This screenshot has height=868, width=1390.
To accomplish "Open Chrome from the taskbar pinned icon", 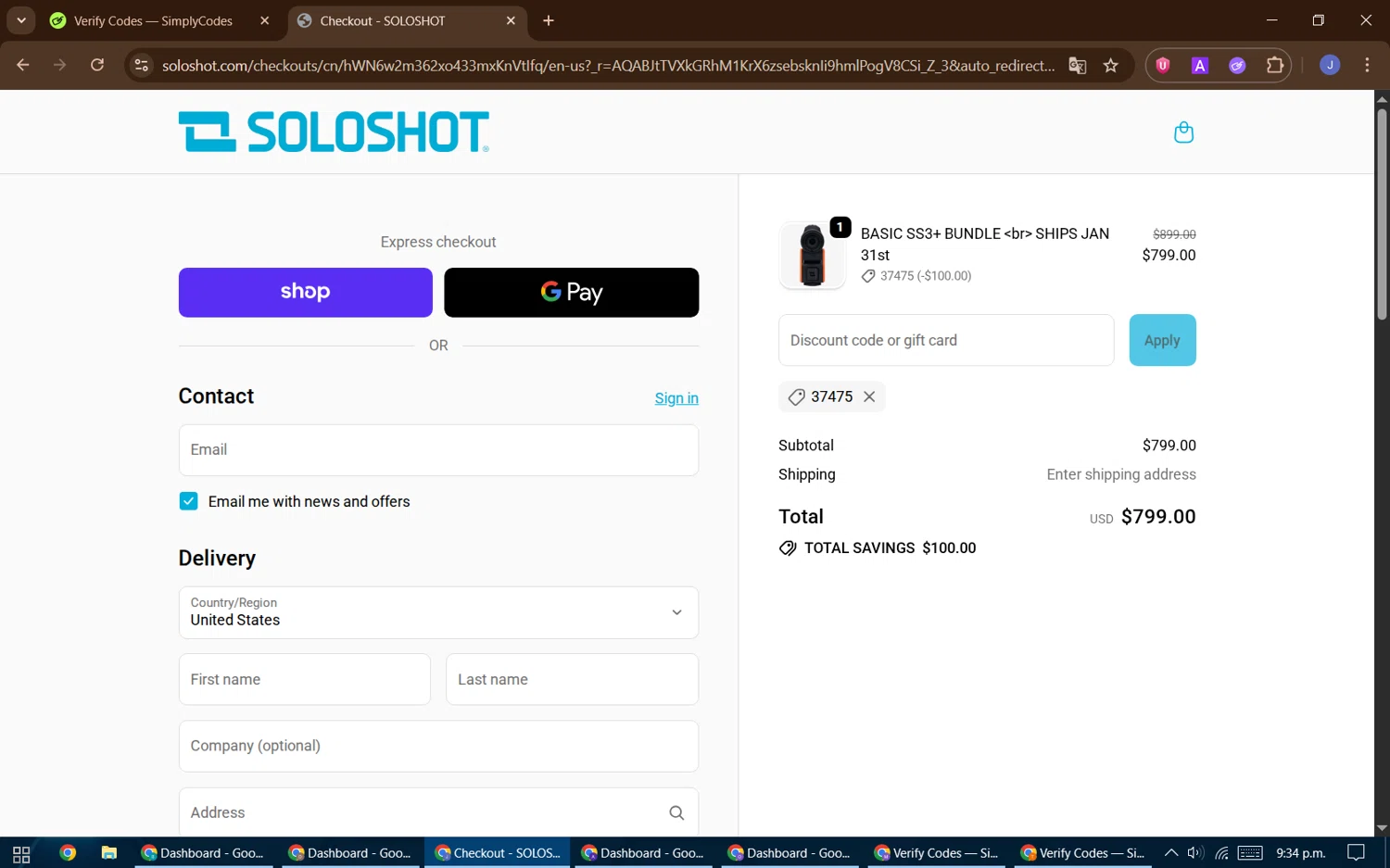I will coord(67,853).
